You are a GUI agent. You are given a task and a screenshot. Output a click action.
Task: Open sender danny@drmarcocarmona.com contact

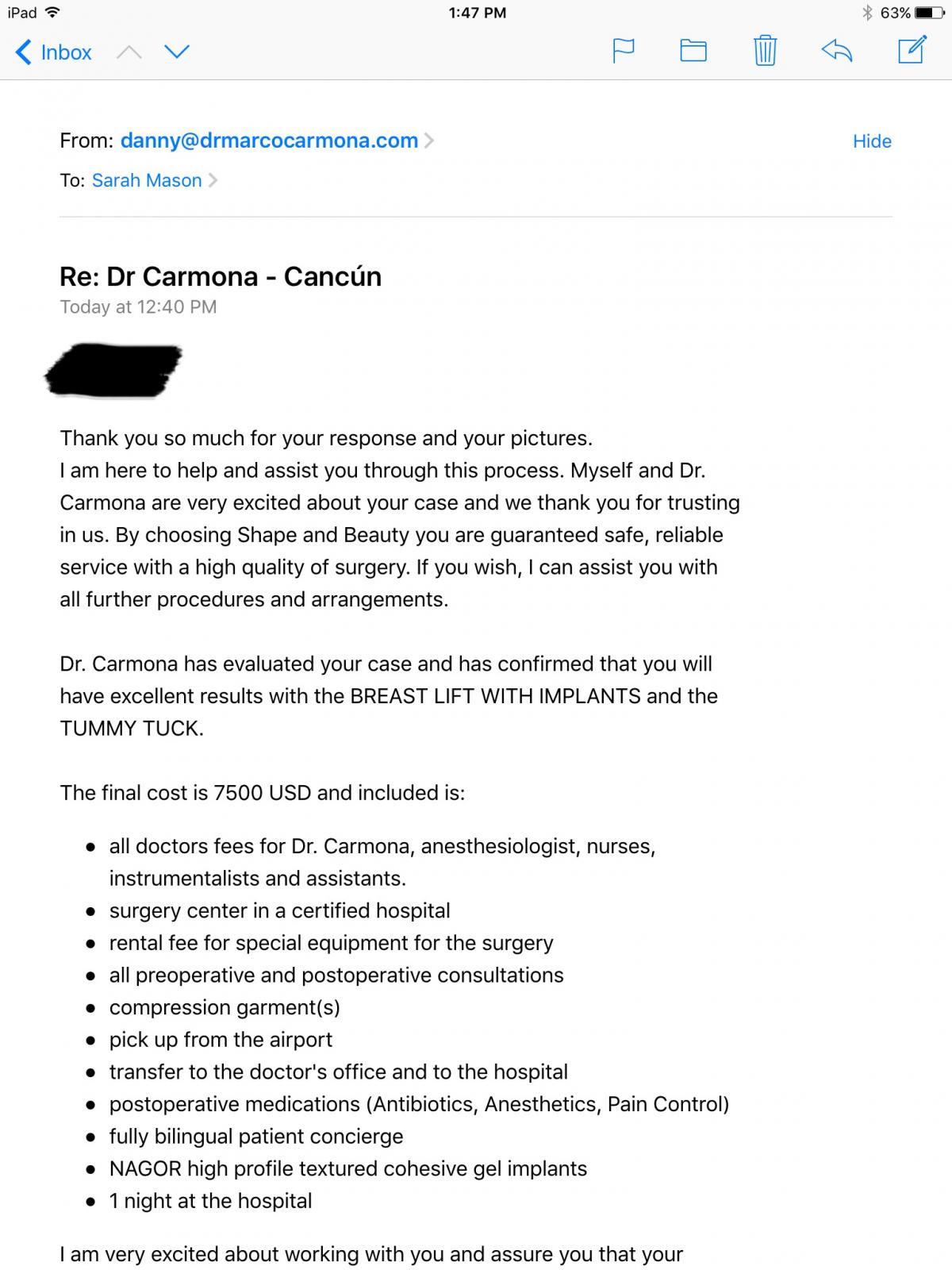(x=269, y=140)
